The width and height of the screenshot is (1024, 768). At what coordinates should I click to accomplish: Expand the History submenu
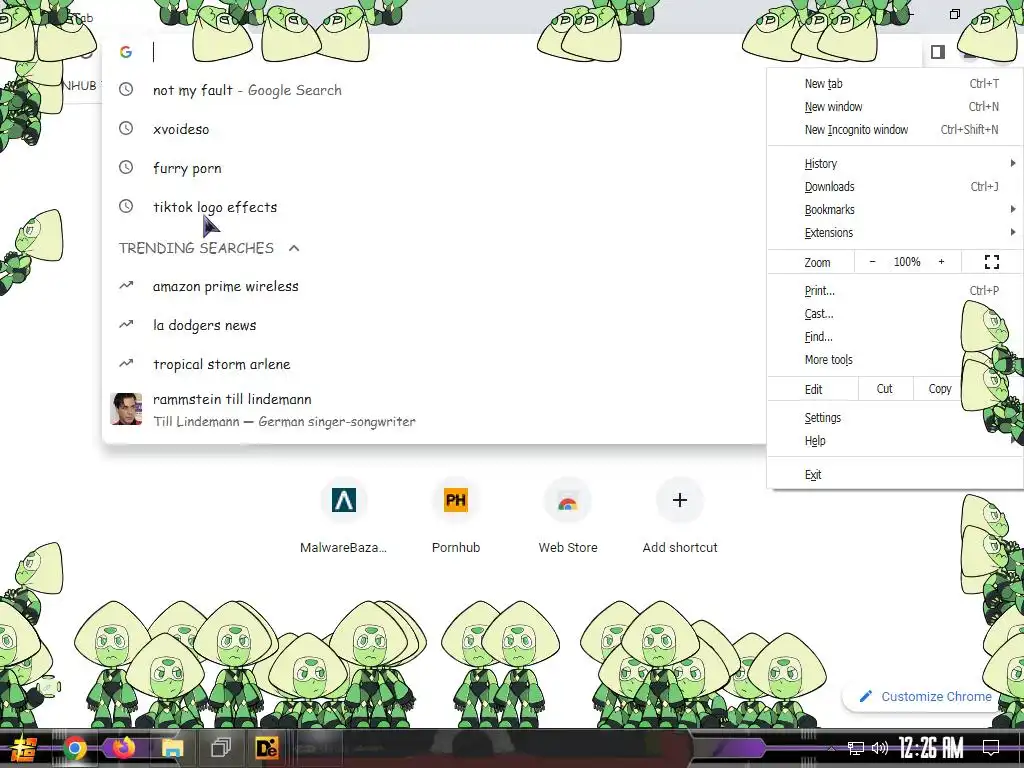(x=895, y=163)
